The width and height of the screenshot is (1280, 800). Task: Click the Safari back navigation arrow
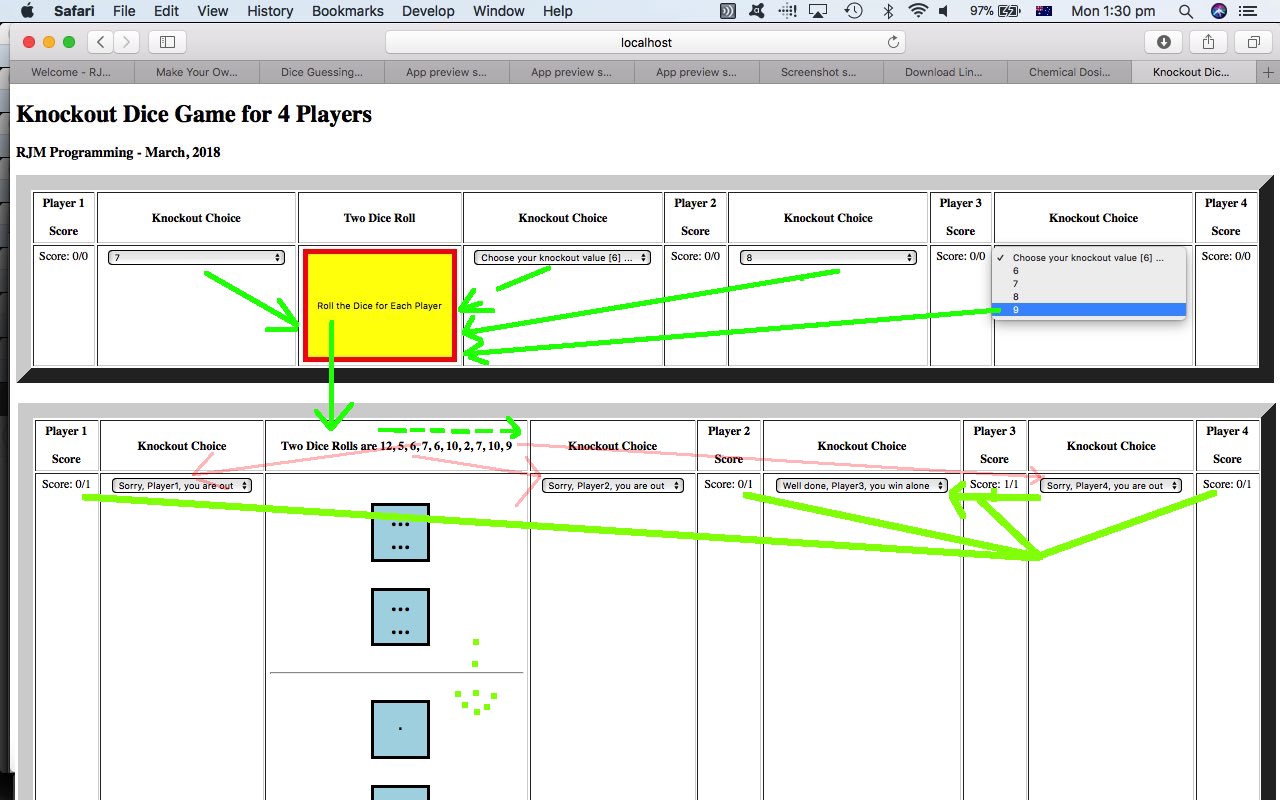tap(100, 42)
